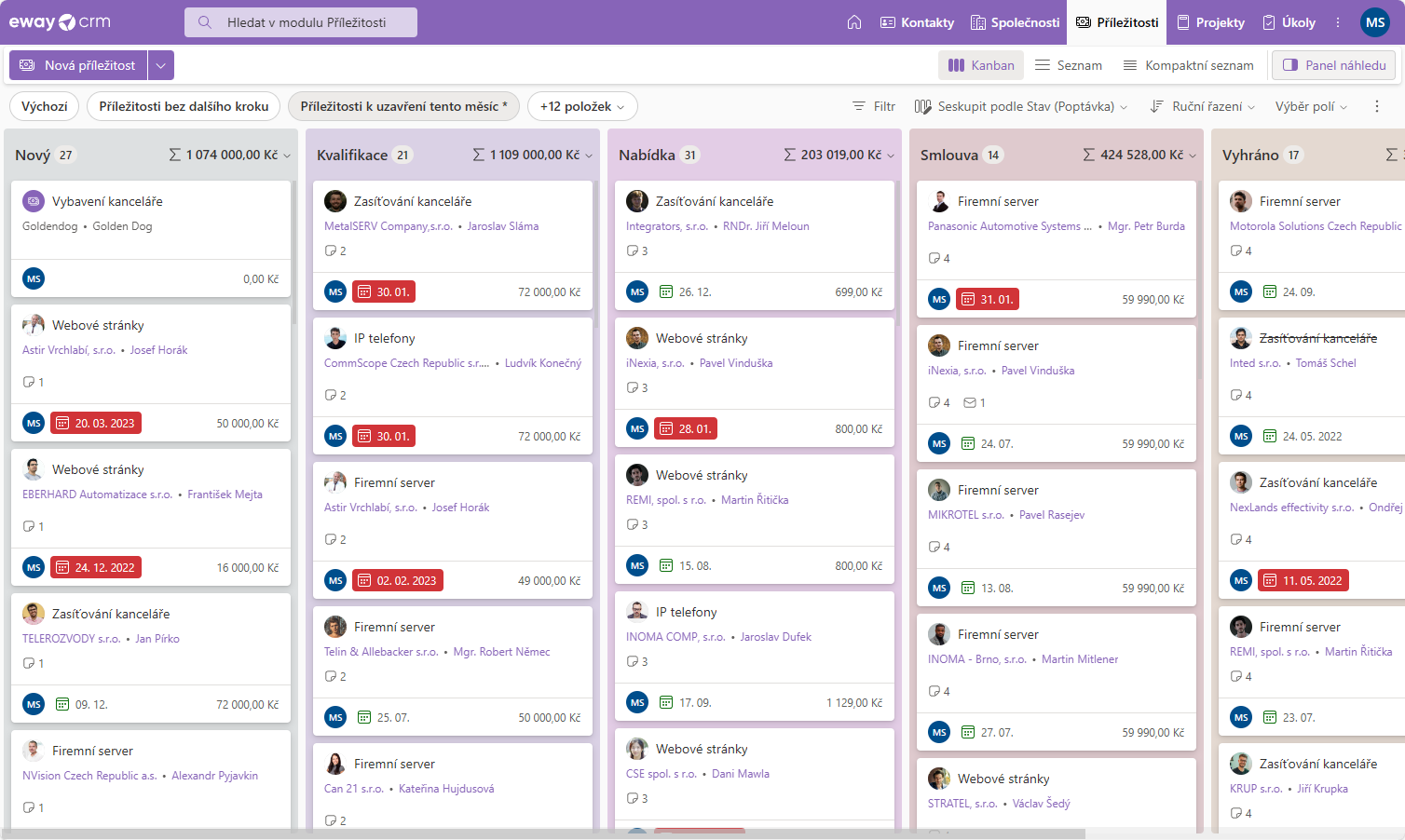Open the Projekty module
The image size is (1405, 840).
pyautogui.click(x=1210, y=22)
